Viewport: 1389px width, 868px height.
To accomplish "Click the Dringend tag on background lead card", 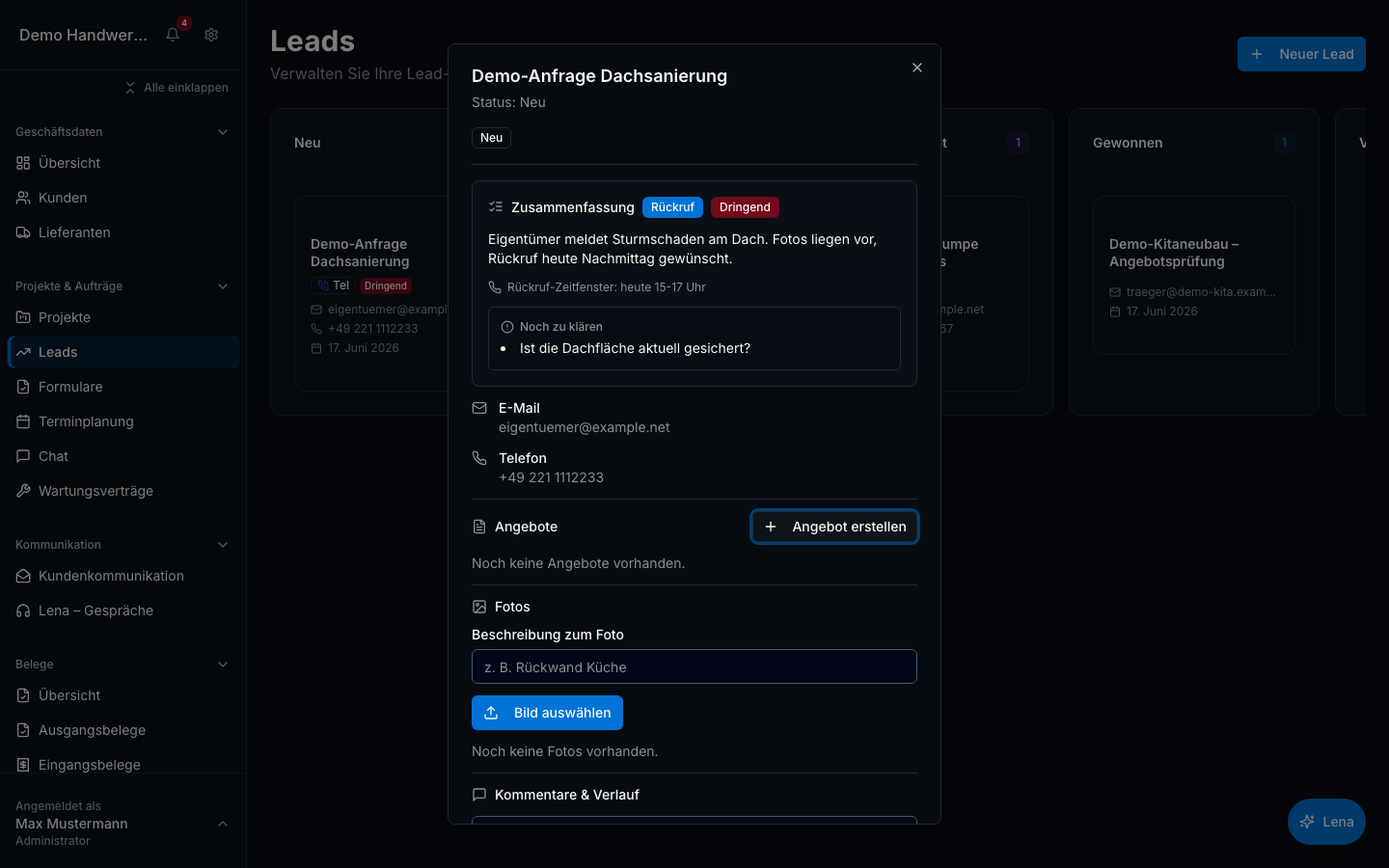I will pyautogui.click(x=386, y=285).
